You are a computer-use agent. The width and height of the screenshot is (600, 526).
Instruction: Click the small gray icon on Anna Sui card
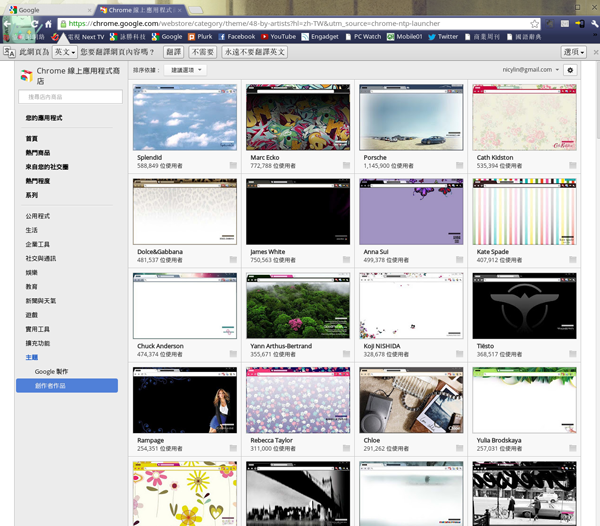coord(460,260)
